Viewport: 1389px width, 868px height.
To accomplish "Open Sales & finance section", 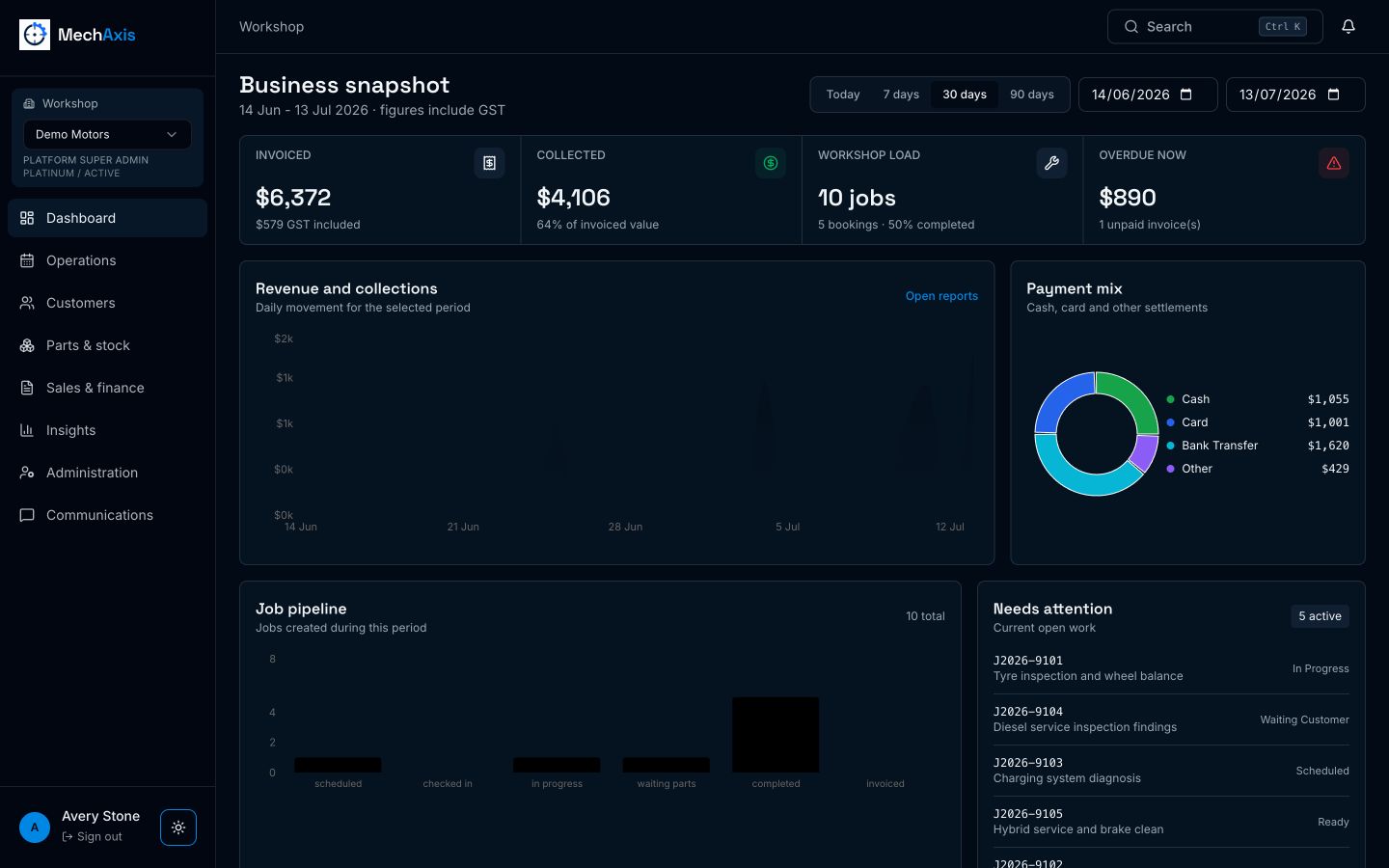I will 107,388.
